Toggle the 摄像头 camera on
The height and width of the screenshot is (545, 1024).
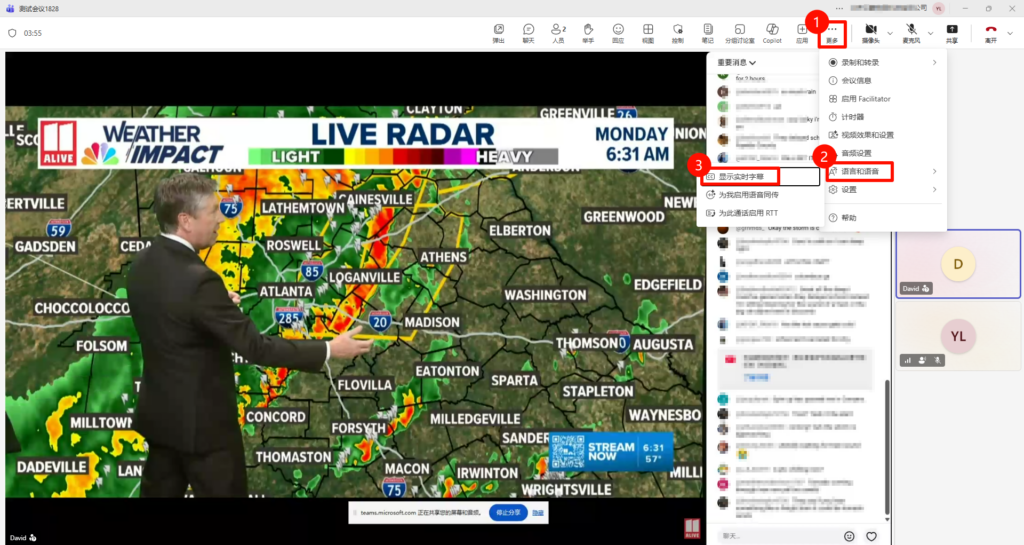tap(870, 33)
